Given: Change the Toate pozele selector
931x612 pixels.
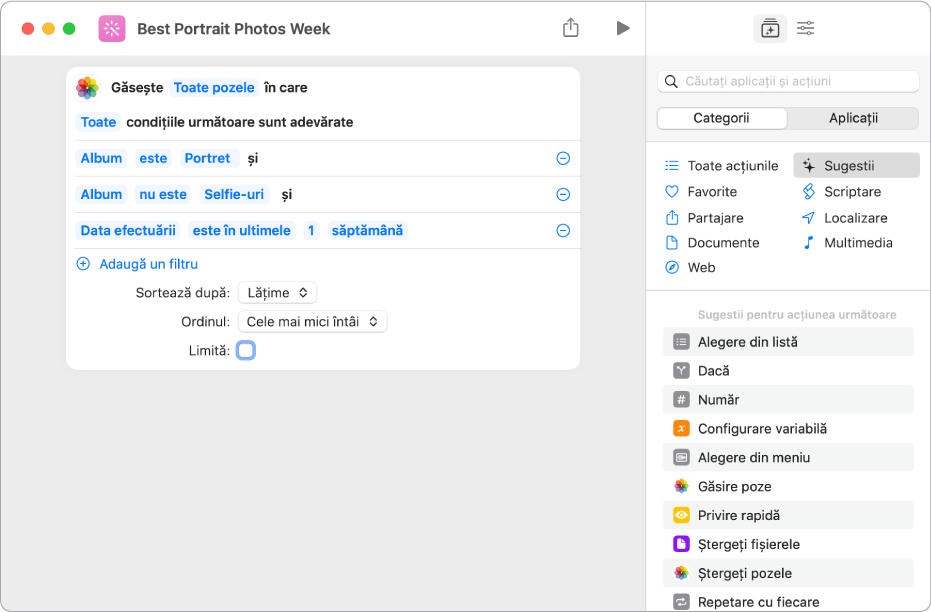Looking at the screenshot, I should [214, 88].
